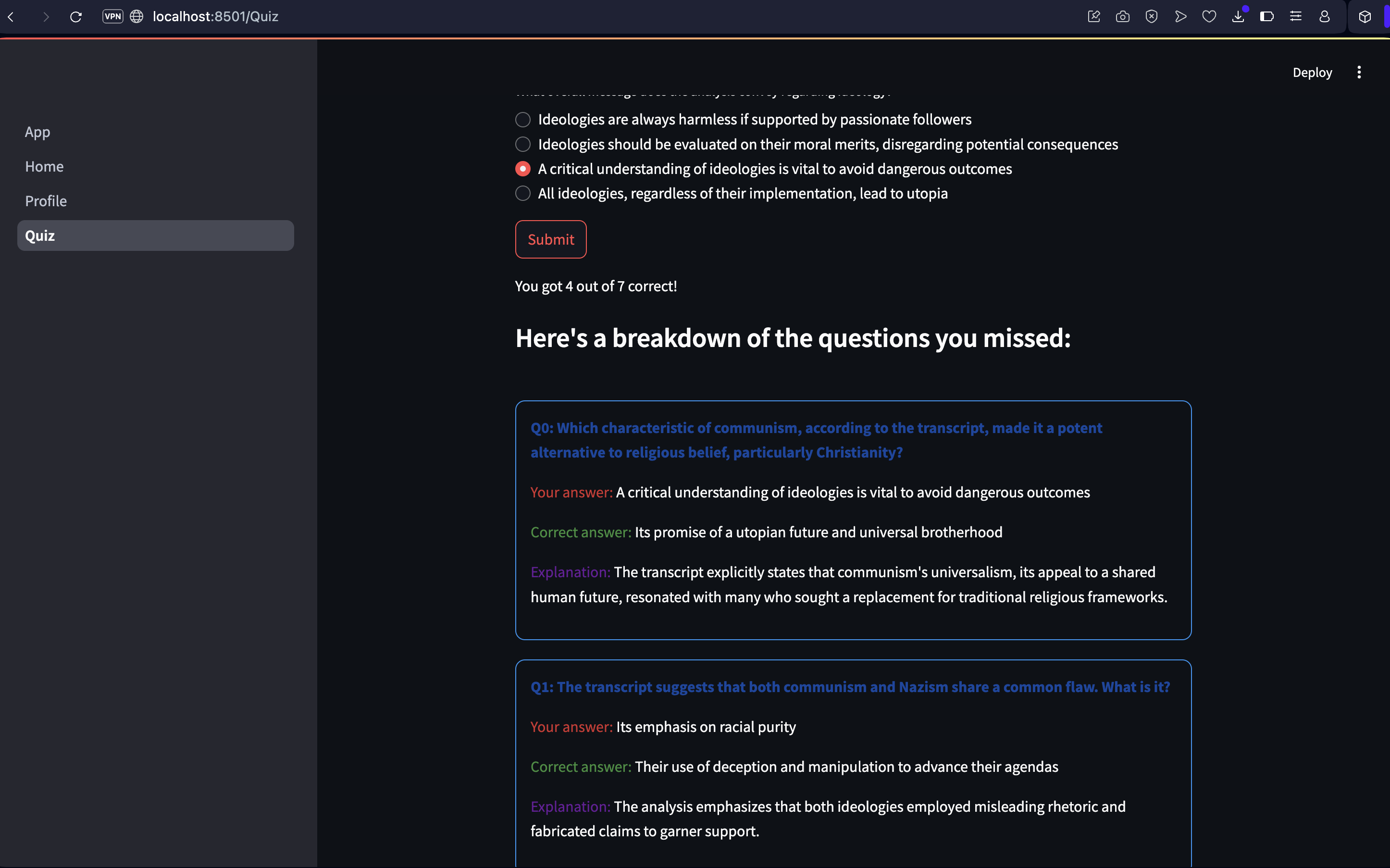Viewport: 1390px width, 868px height.
Task: Click the battery saver icon
Action: pos(1266,17)
